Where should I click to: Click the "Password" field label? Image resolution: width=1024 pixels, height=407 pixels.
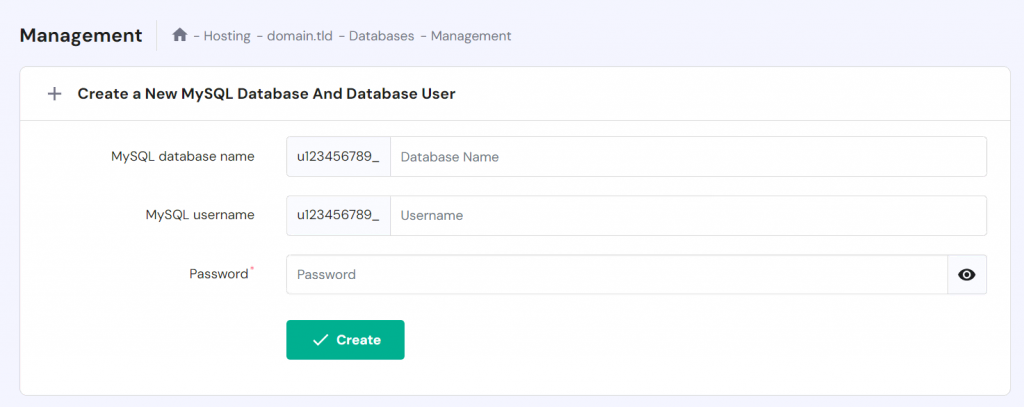pyautogui.click(x=218, y=273)
